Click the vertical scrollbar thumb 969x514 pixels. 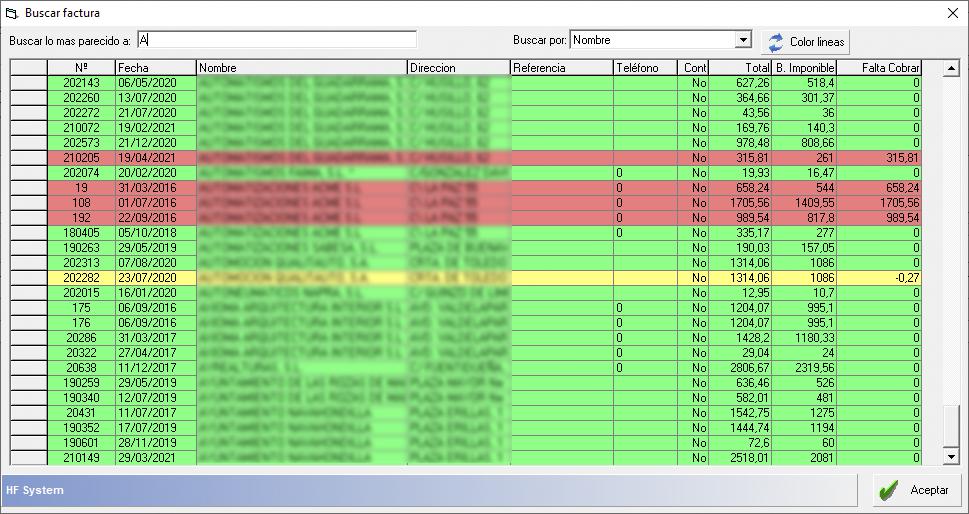tap(950, 427)
